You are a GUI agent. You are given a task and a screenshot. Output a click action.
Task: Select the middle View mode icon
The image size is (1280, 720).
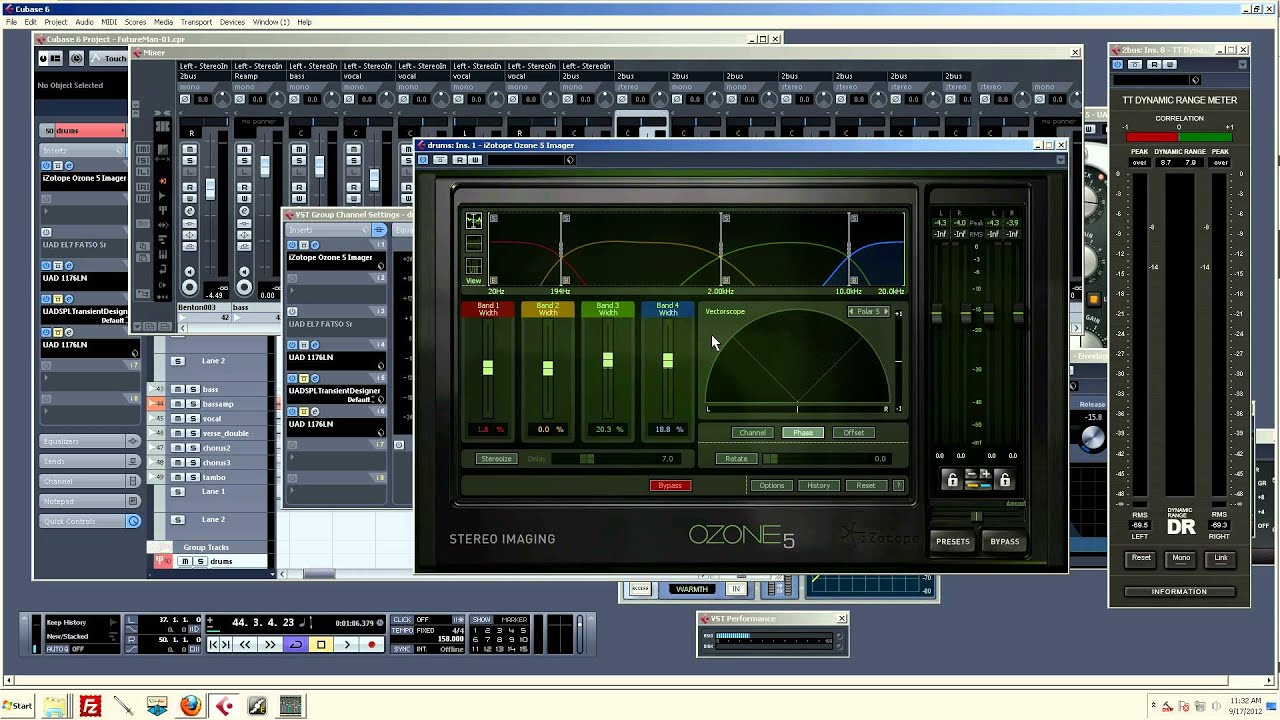(474, 244)
